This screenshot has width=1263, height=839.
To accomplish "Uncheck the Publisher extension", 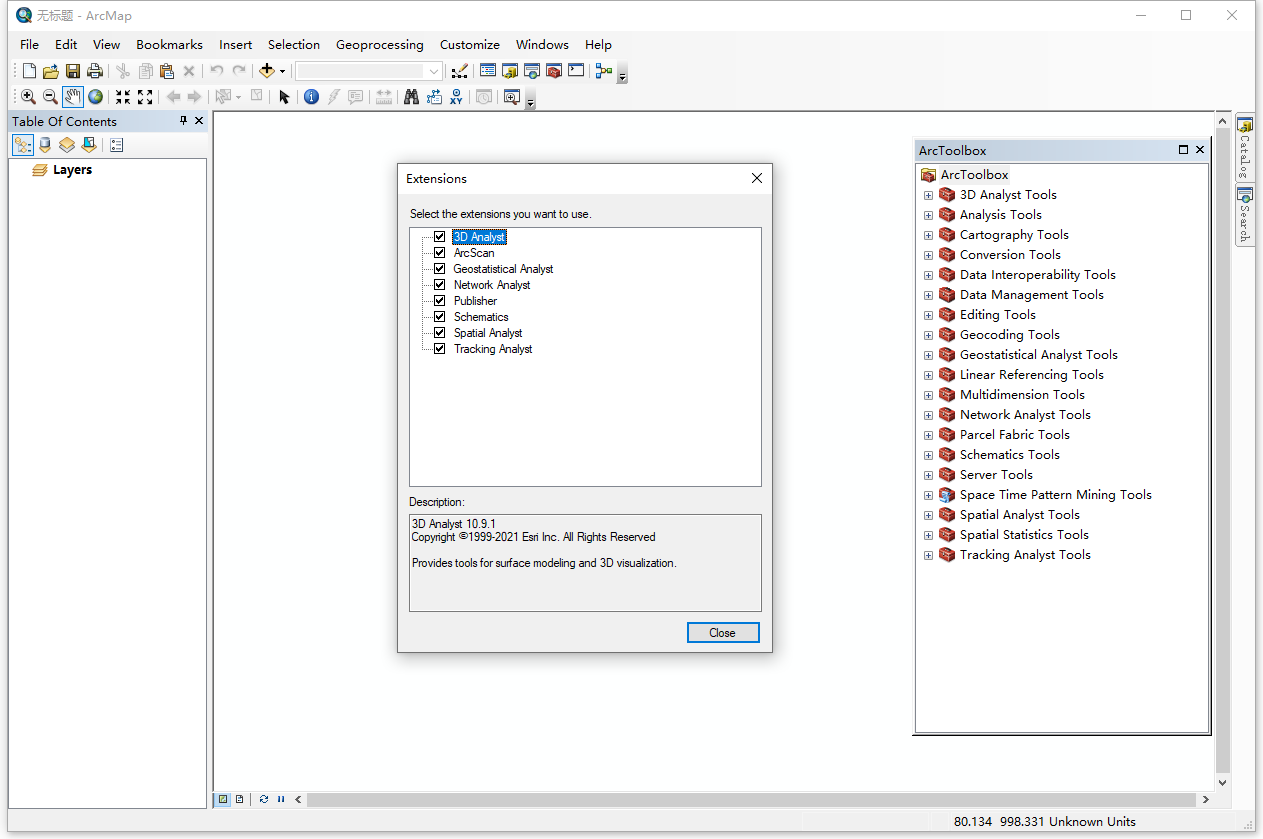I will tap(440, 301).
